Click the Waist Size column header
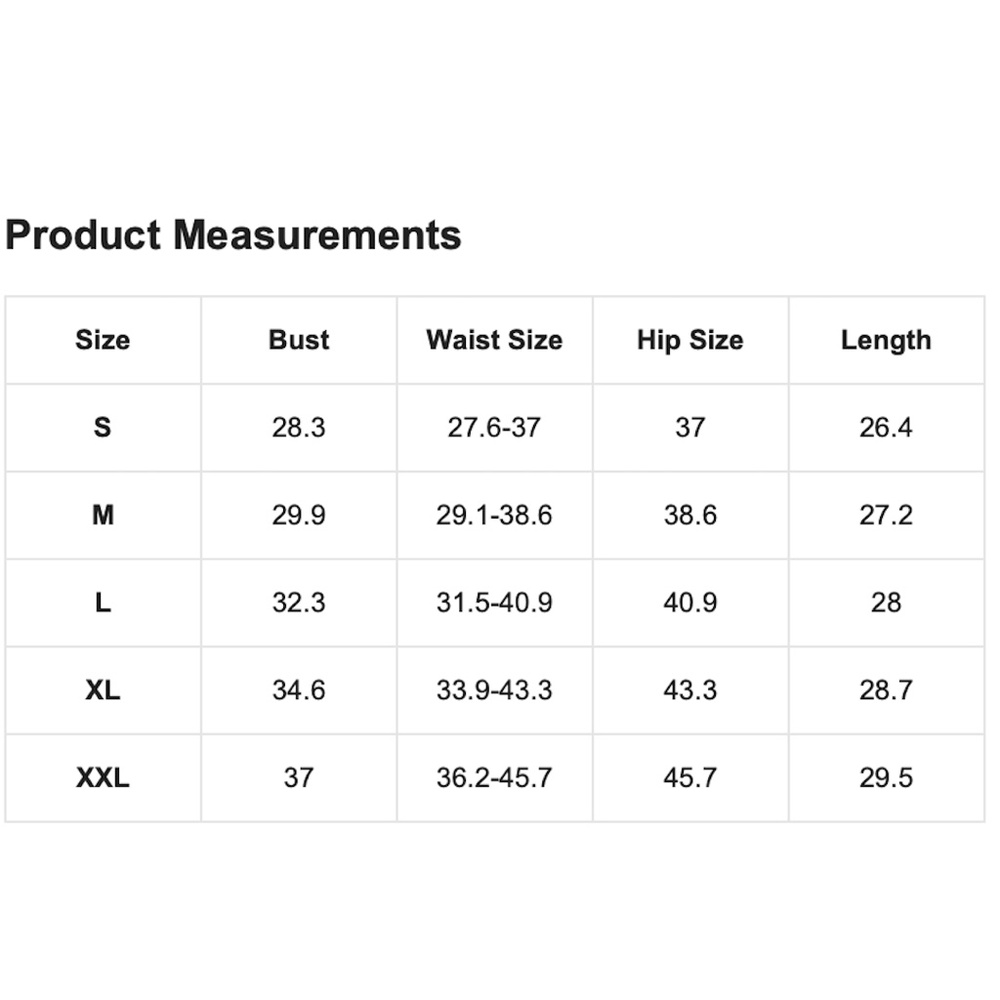 pos(494,340)
